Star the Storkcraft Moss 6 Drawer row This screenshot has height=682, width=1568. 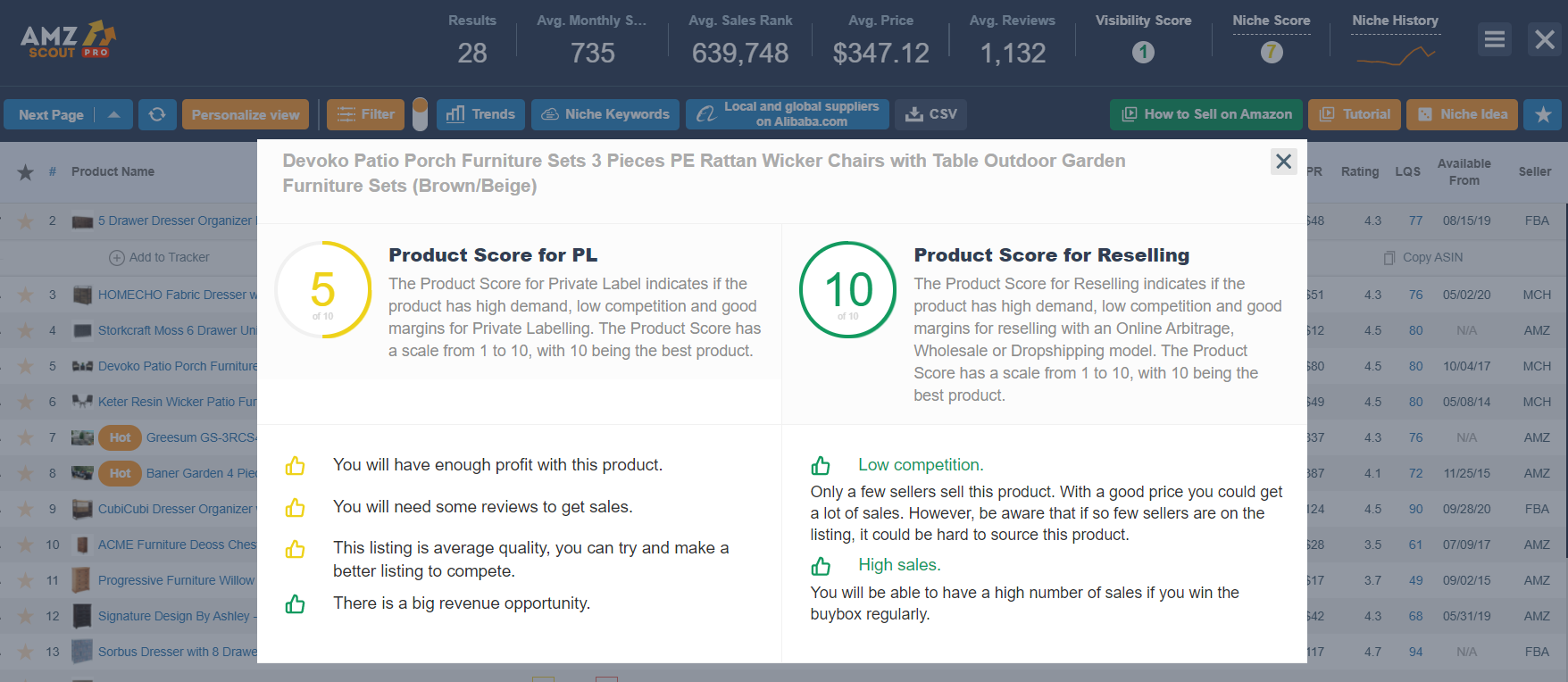pos(26,330)
